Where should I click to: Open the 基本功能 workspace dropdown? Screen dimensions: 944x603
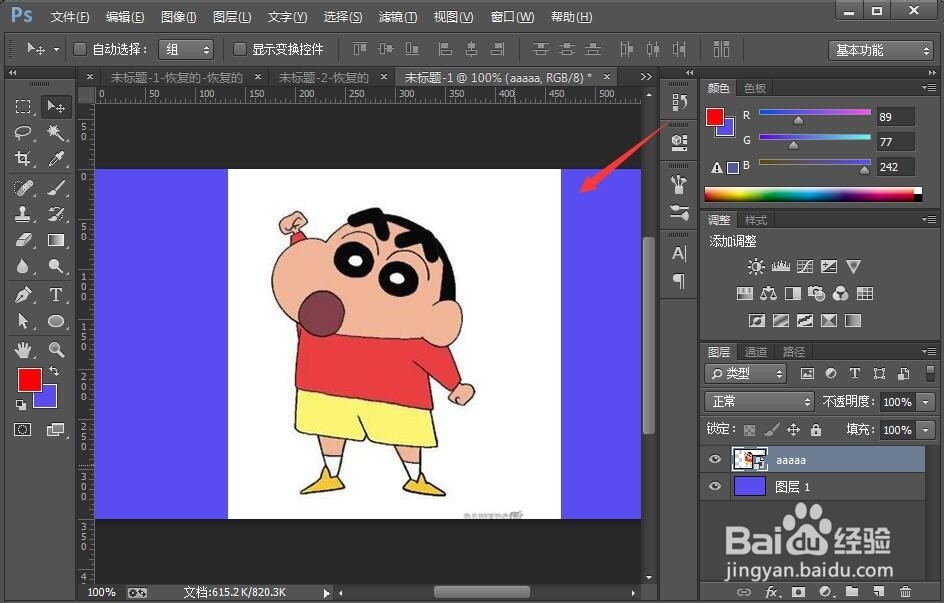pos(880,50)
